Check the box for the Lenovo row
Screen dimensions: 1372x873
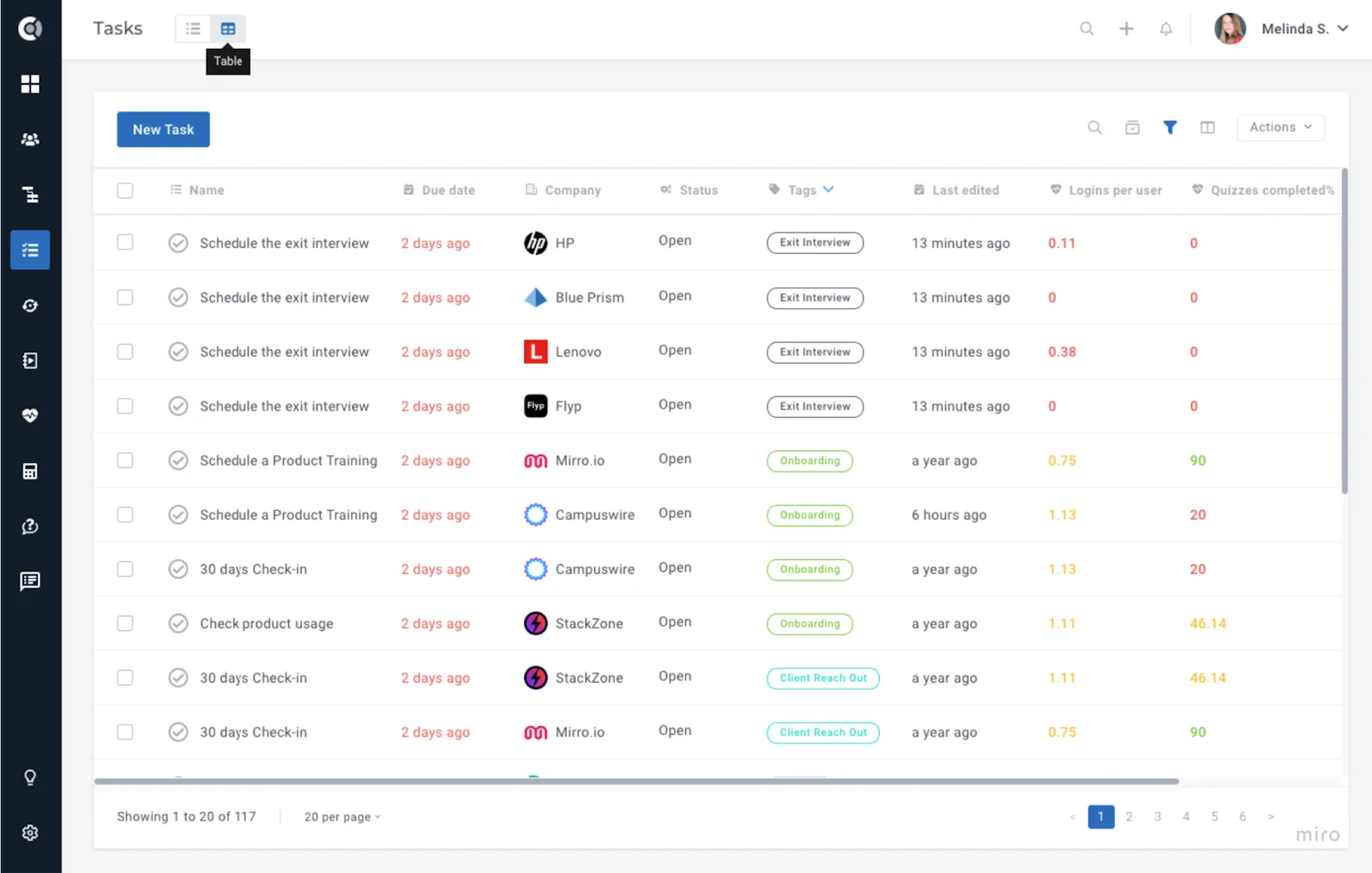125,352
